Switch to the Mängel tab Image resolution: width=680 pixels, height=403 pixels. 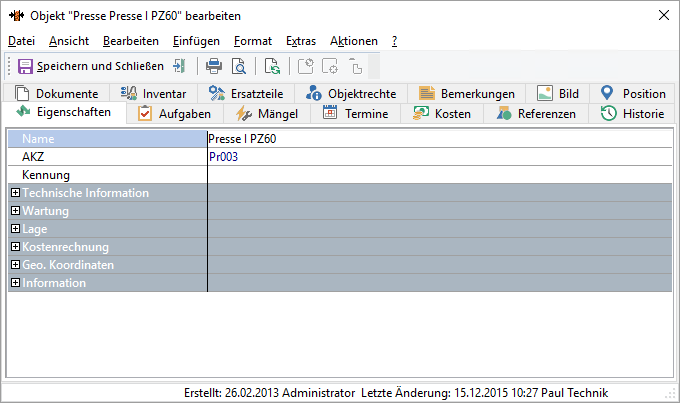point(267,114)
